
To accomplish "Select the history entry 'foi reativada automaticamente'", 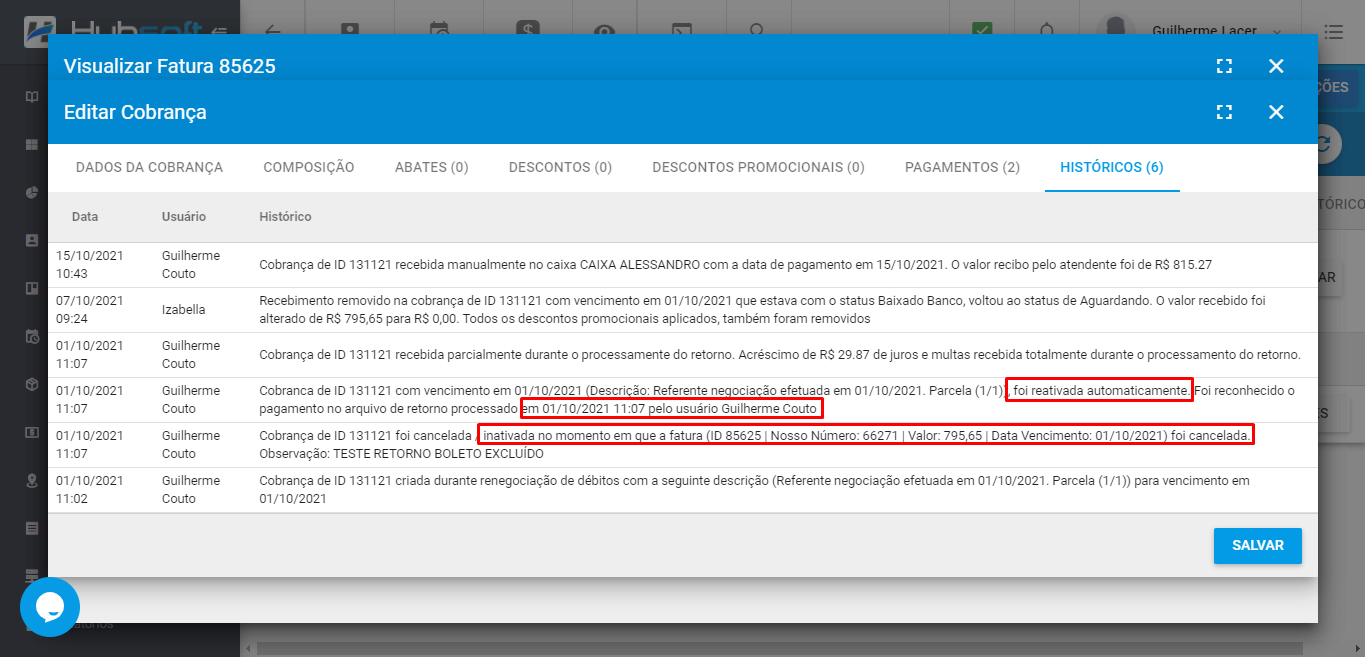I will [776, 400].
